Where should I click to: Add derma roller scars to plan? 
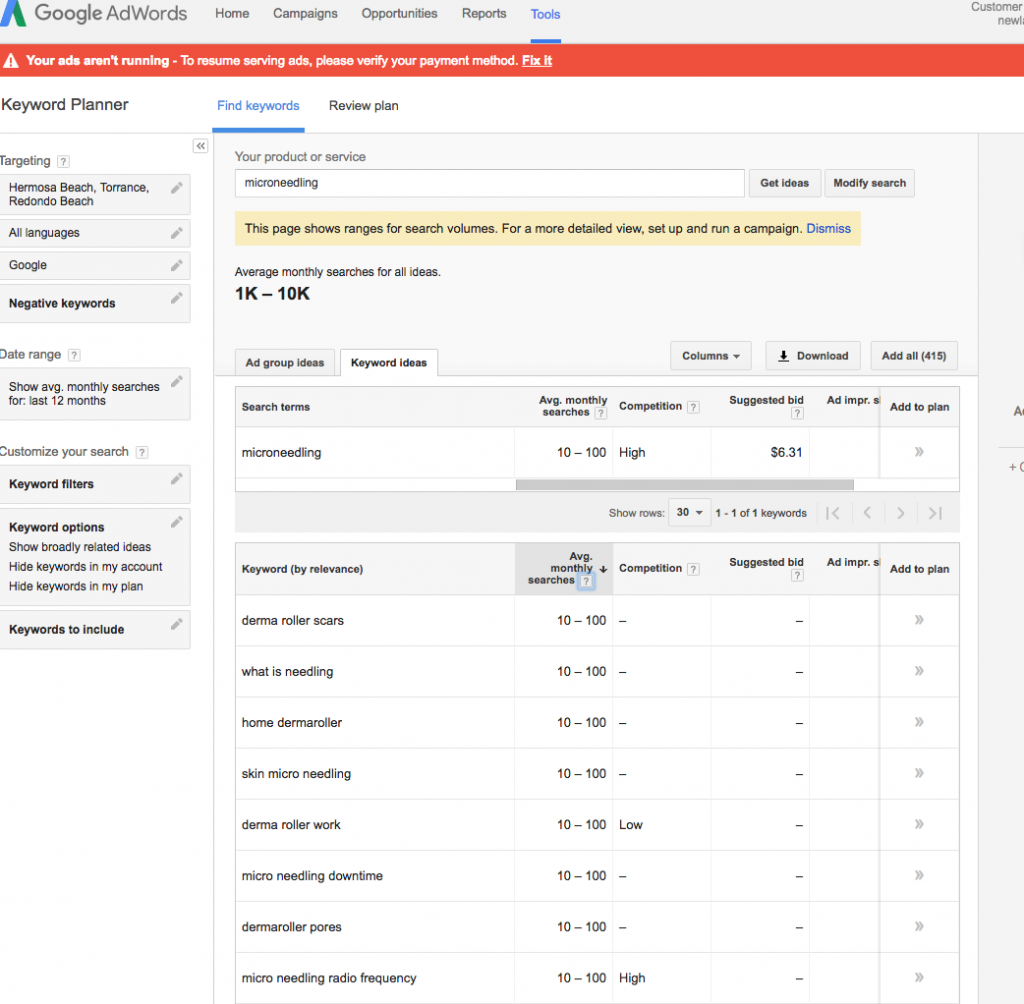919,620
